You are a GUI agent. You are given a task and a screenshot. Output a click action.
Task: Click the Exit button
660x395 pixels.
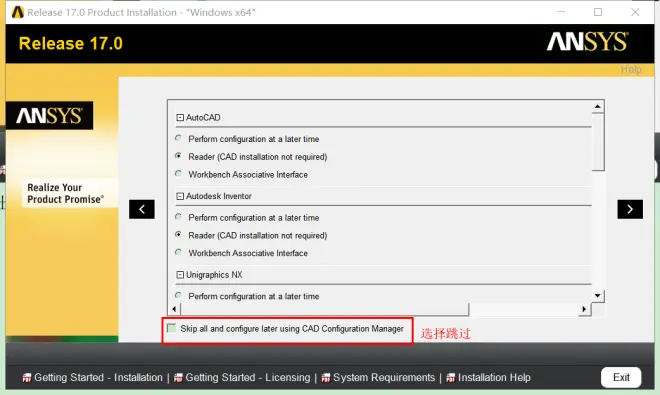(x=621, y=377)
